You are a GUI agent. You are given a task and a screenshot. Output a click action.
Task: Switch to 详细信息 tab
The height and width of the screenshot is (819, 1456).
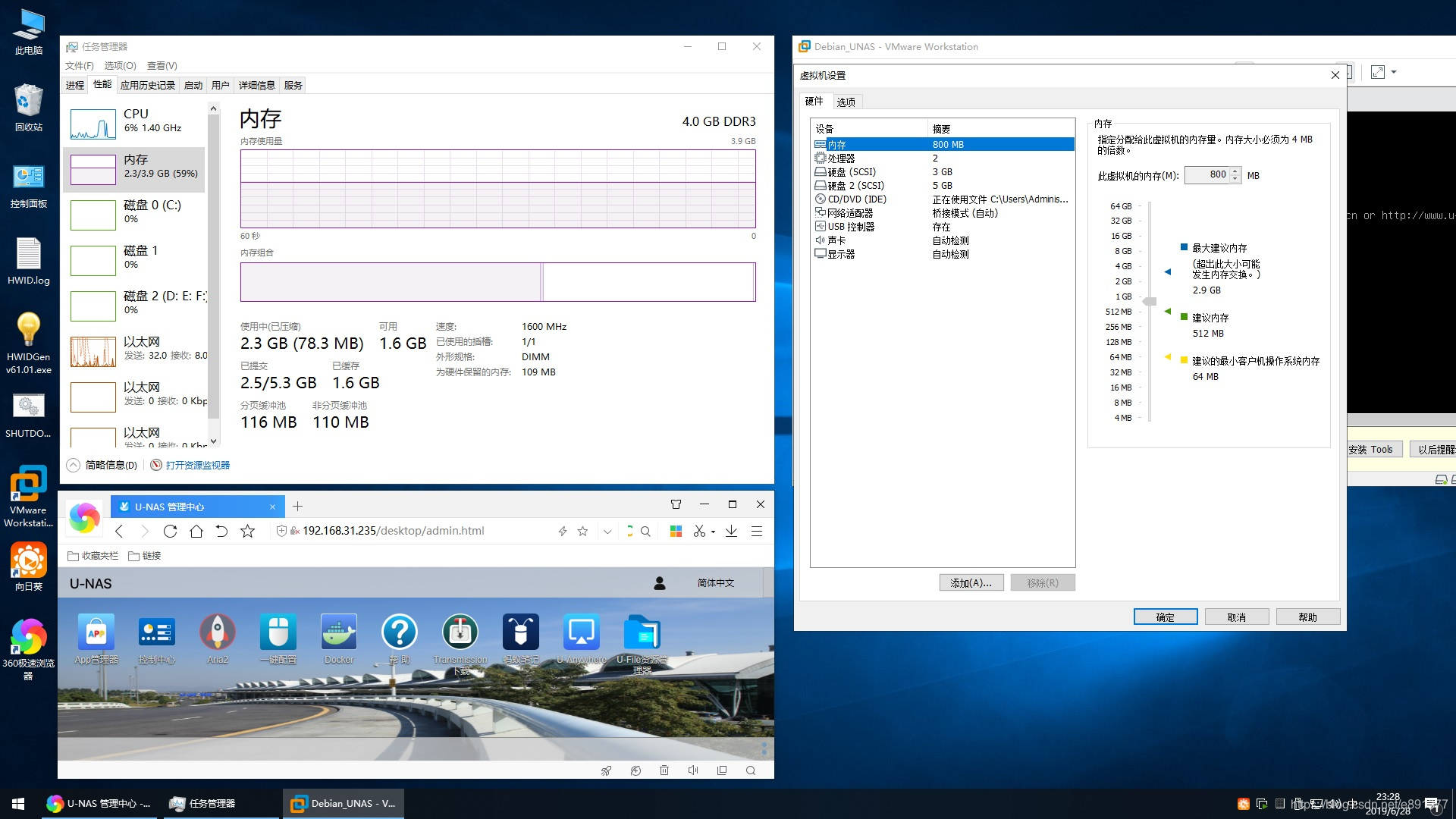click(257, 85)
